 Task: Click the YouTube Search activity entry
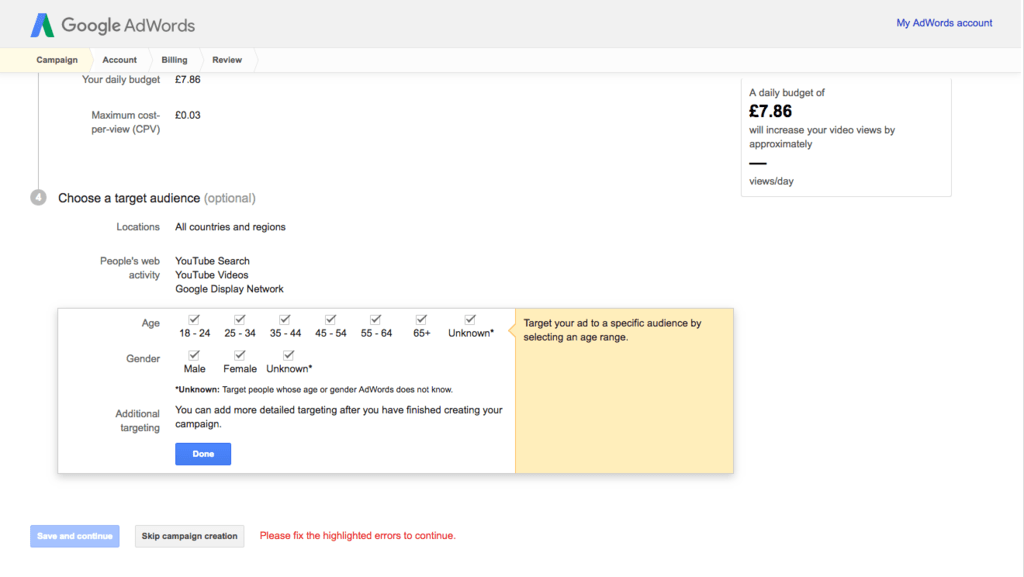(212, 261)
